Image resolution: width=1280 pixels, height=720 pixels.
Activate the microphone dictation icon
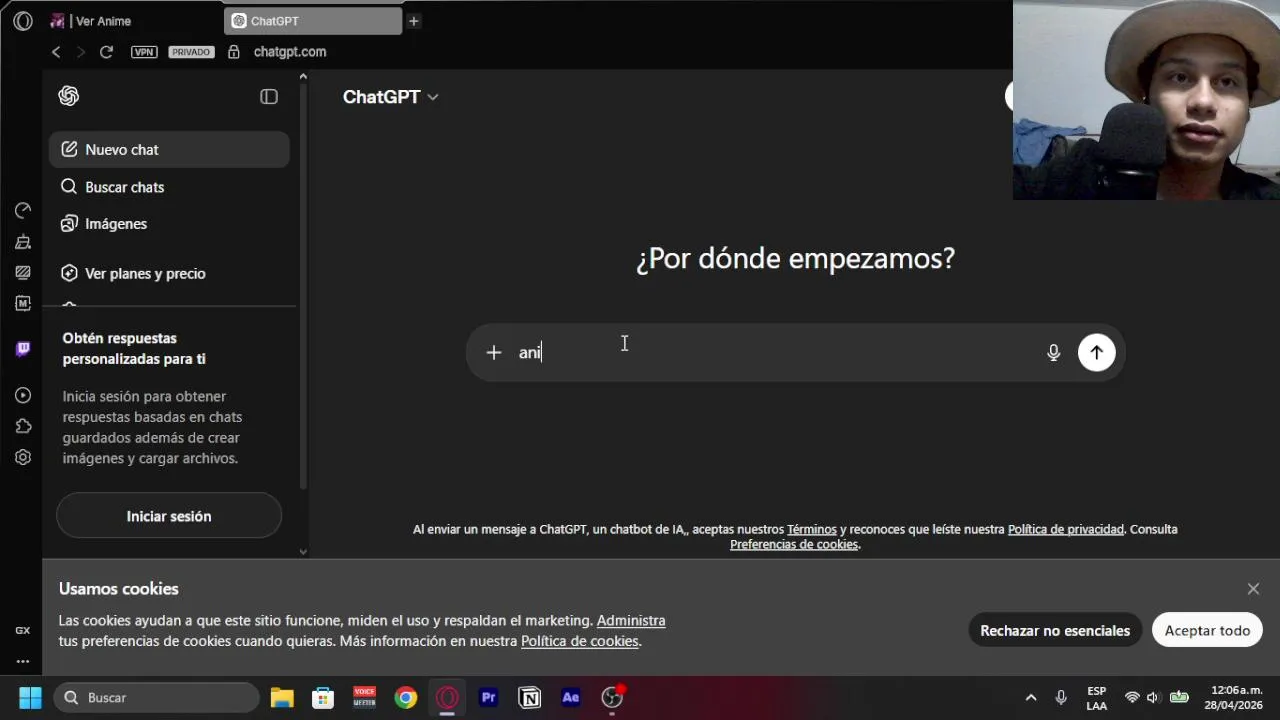[x=1053, y=352]
